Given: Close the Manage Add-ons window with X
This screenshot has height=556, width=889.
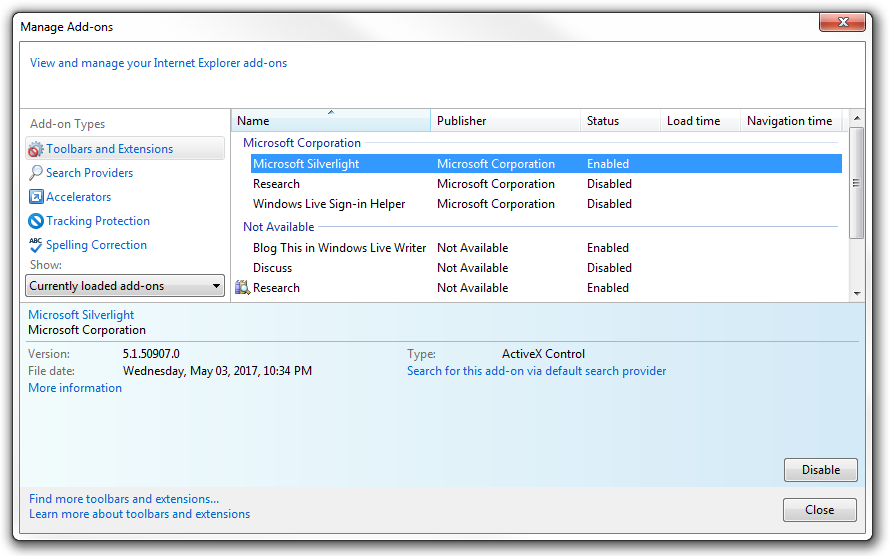Looking at the screenshot, I should pyautogui.click(x=842, y=22).
